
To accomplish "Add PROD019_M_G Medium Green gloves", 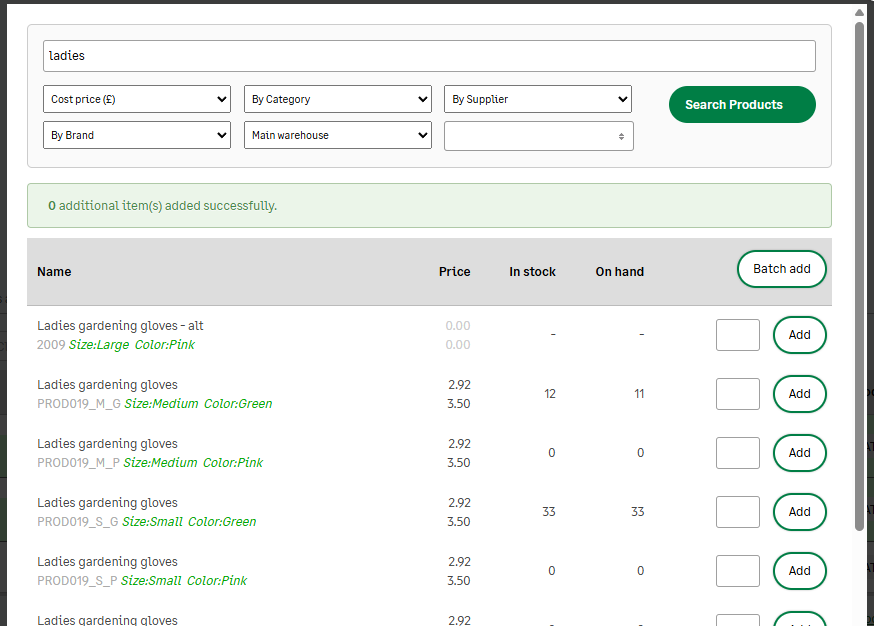I will [799, 394].
